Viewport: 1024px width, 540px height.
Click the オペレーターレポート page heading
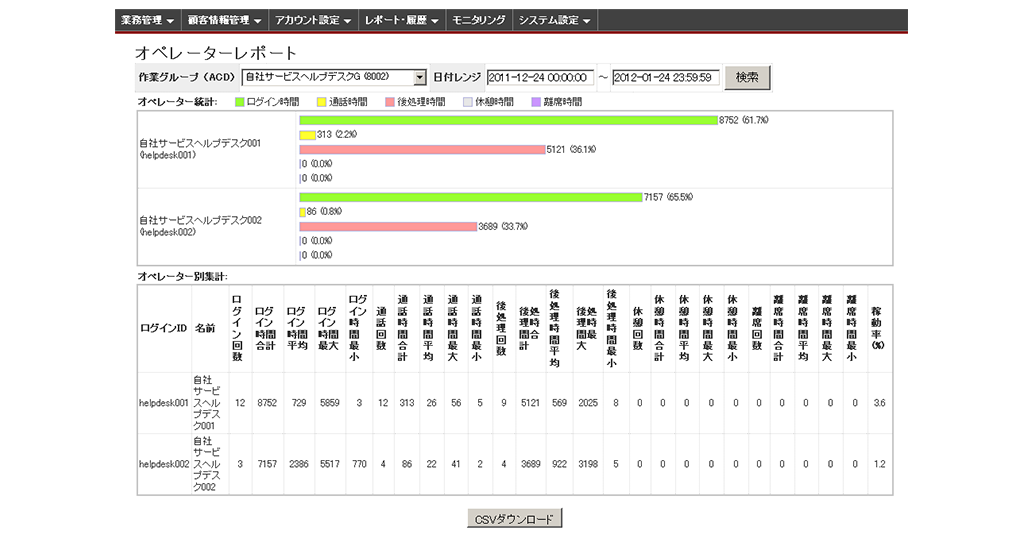click(x=216, y=53)
